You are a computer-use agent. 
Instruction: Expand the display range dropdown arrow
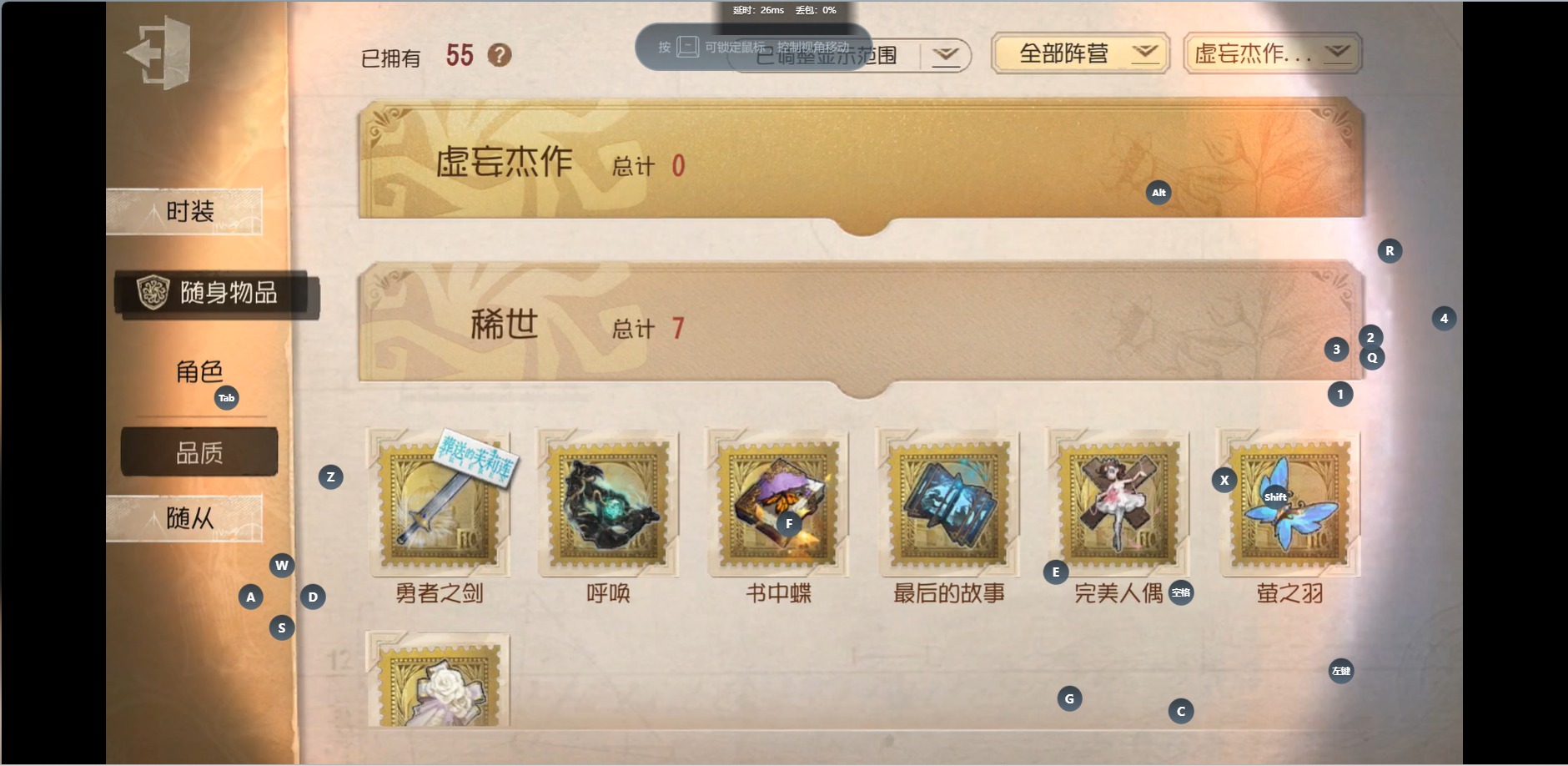point(946,56)
